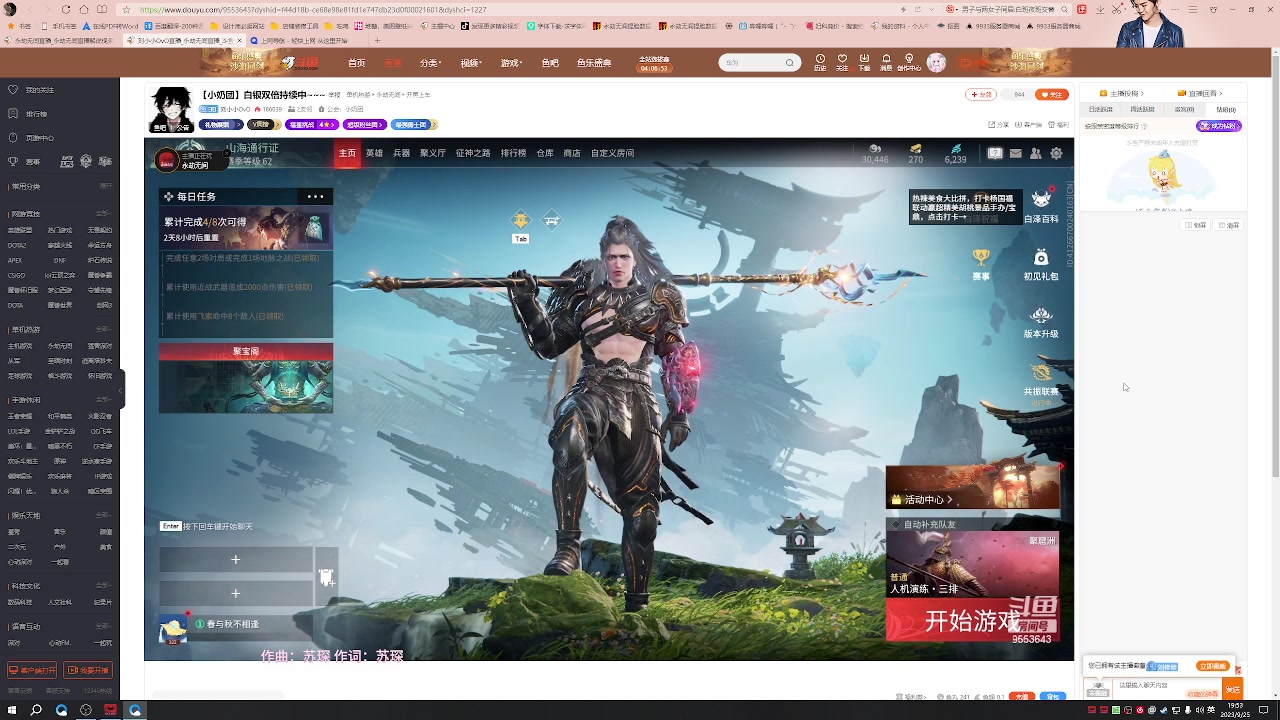This screenshot has height=720, width=1280.
Task: Open the 自定义房间 tab in game menu
Action: coord(612,153)
